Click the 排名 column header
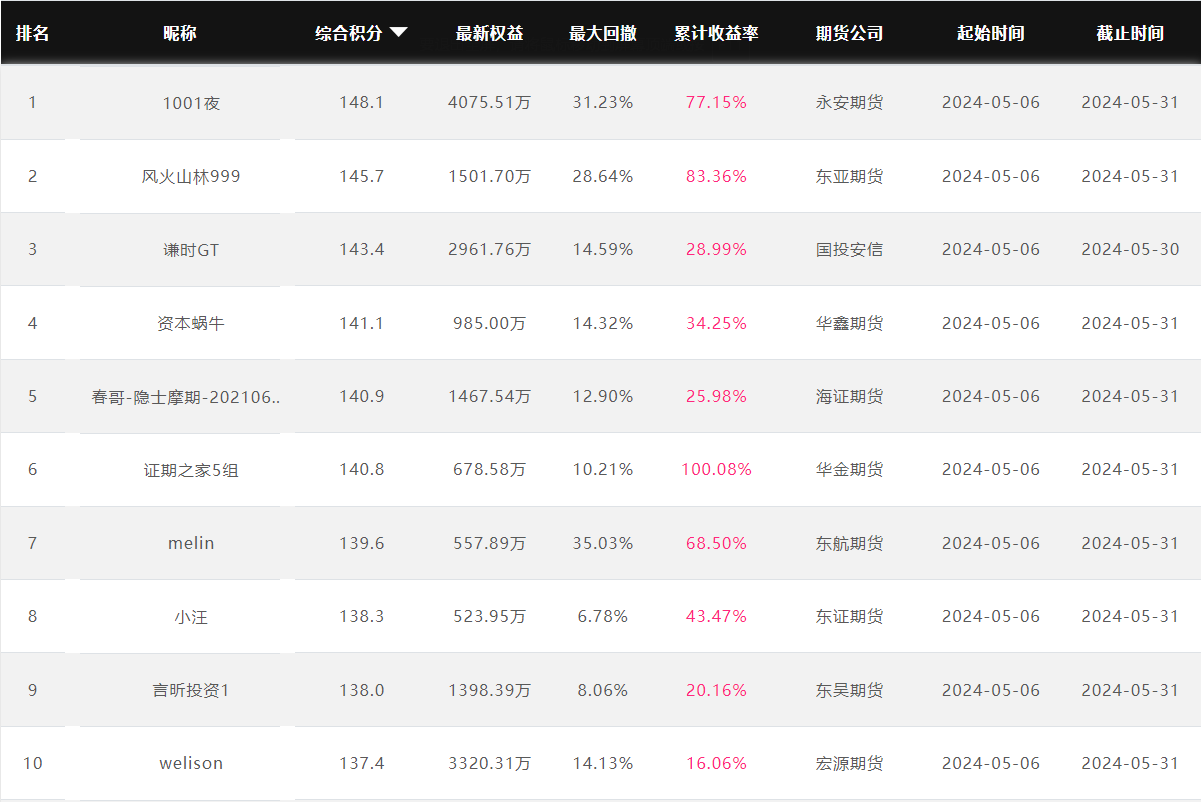Screen dimensions: 1201x802 (x=32, y=33)
